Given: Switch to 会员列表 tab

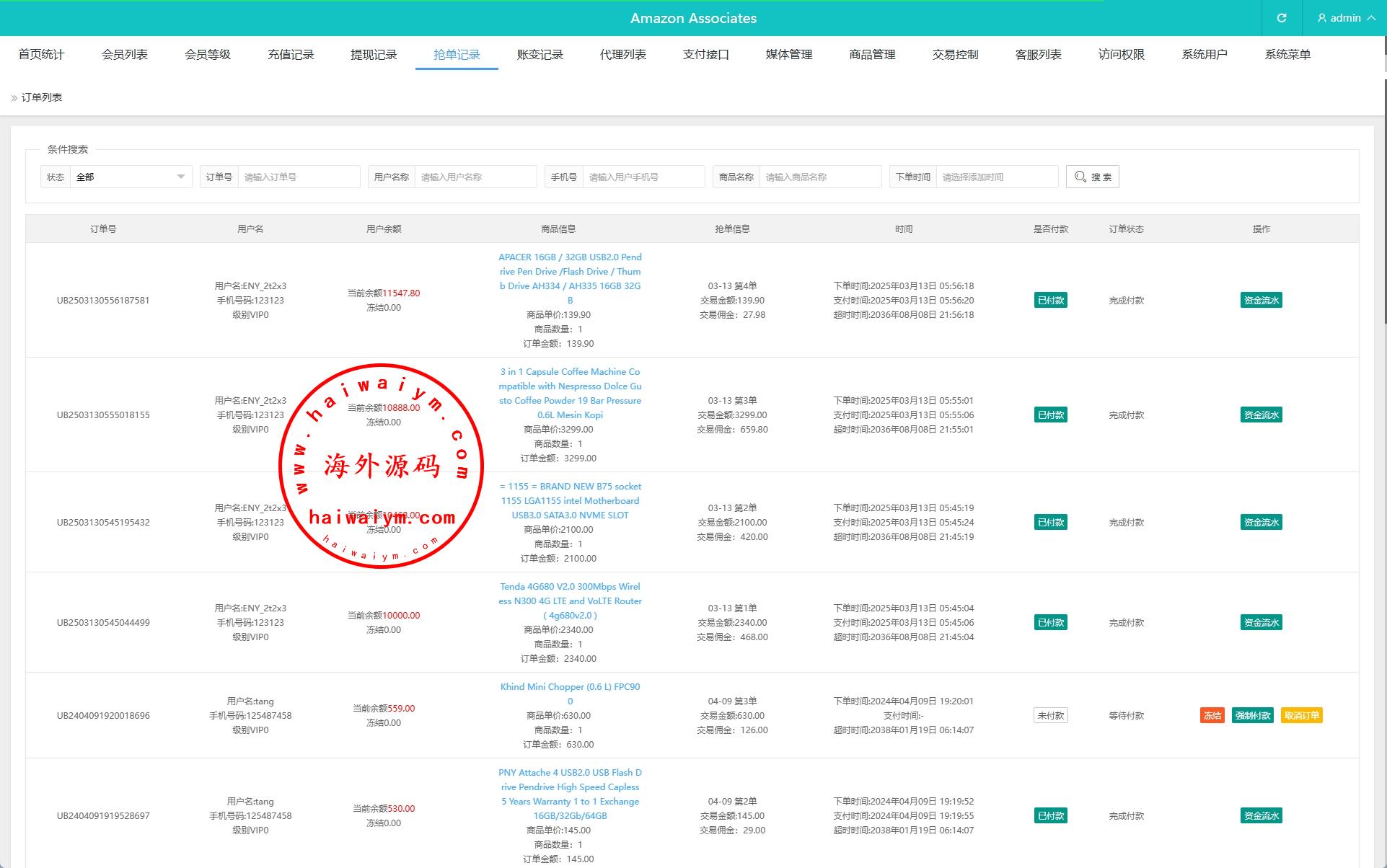Looking at the screenshot, I should click(x=125, y=55).
